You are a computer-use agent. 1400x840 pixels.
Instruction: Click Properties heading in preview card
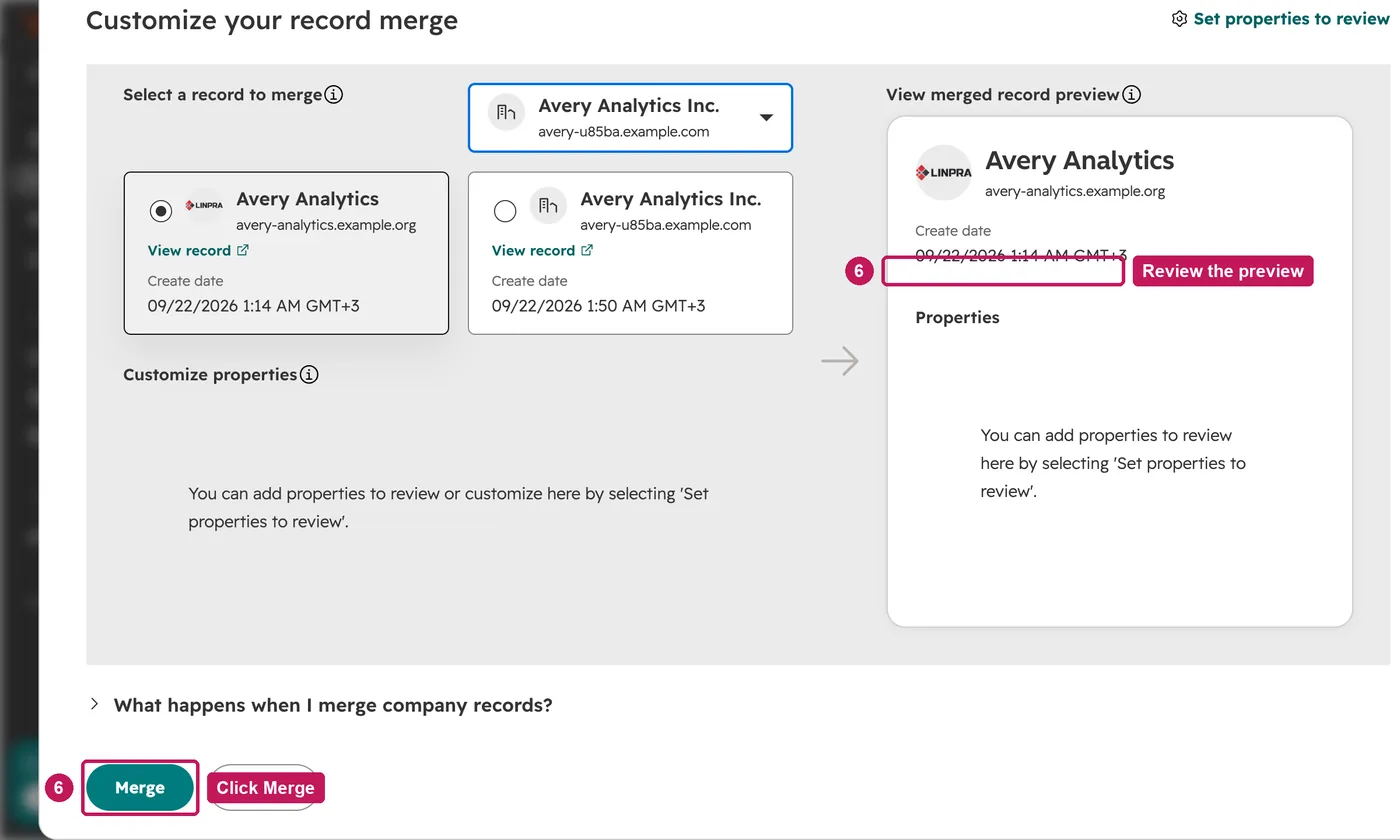point(957,318)
